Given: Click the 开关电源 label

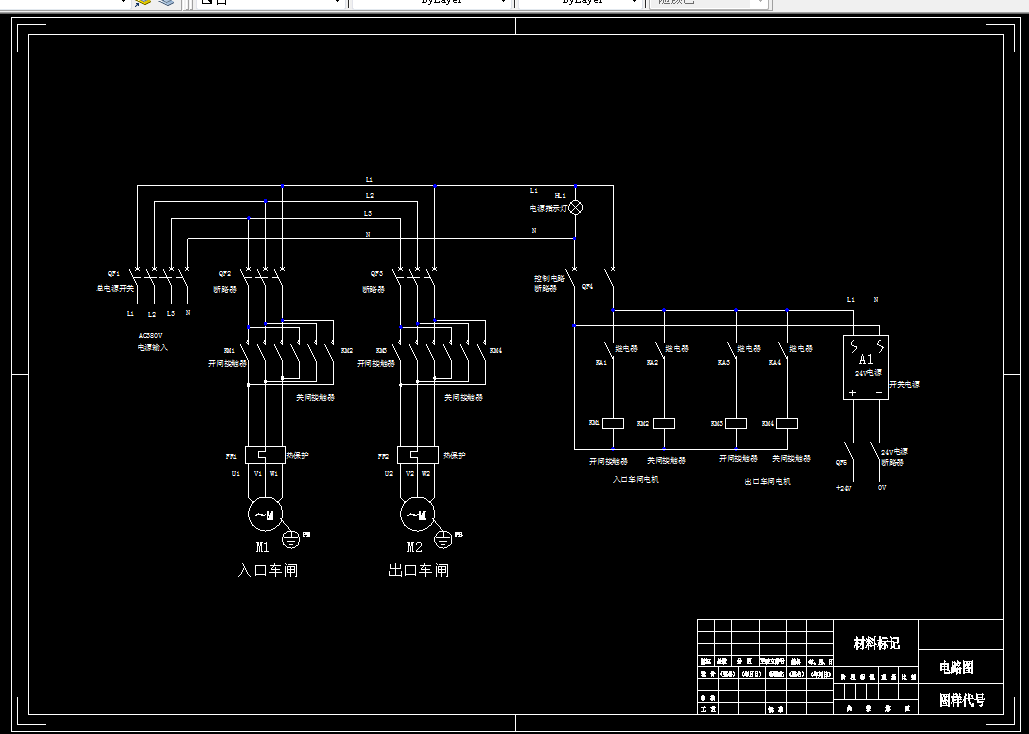Looking at the screenshot, I should point(904,384).
